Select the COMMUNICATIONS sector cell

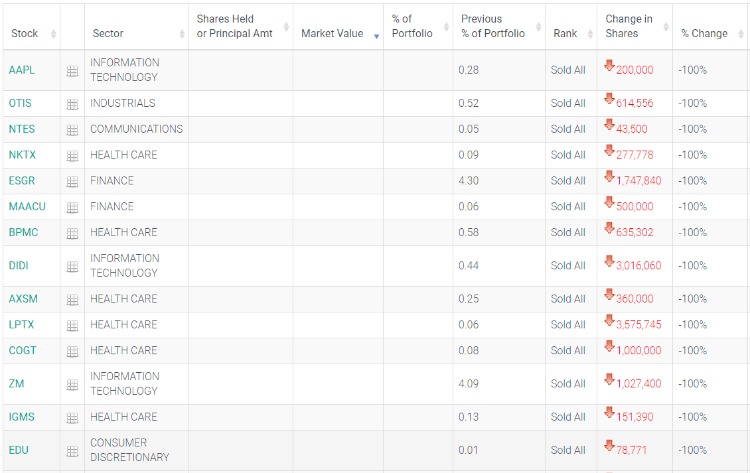tap(136, 129)
